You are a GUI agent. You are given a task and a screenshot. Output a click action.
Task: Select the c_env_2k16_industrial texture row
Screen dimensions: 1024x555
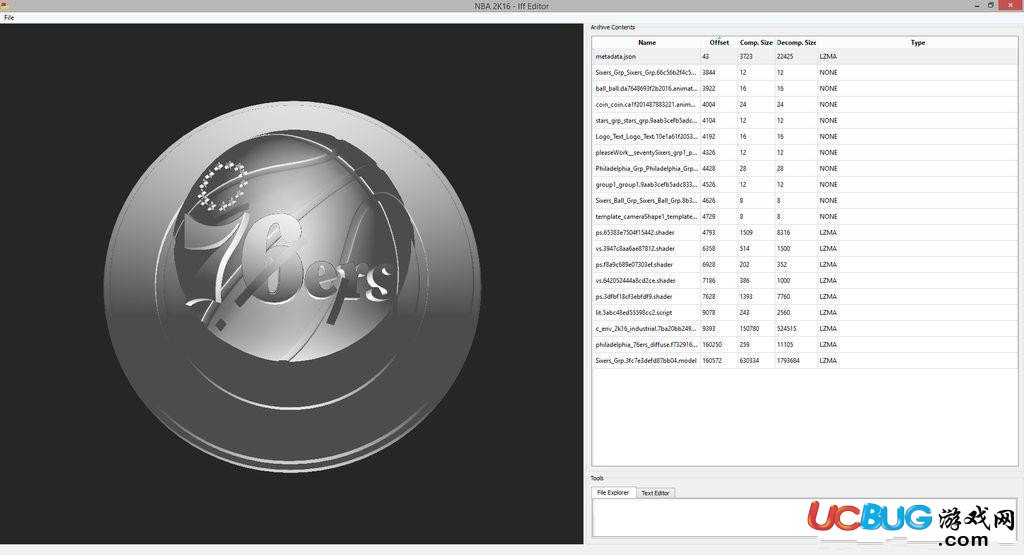[x=805, y=328]
